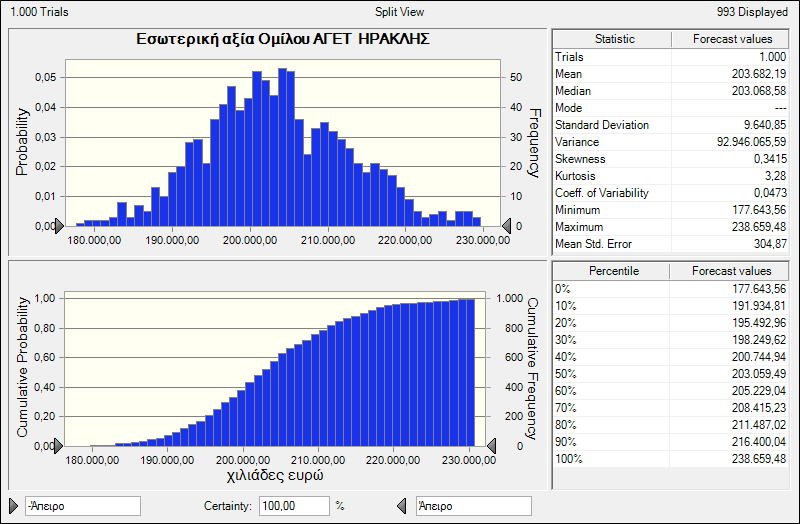Image resolution: width=800 pixels, height=524 pixels.
Task: Click the chart title Εσωτερική αξία Ομίλου ΑΓΕΤ ΗΡΑΚΛΗΣ
Action: [x=283, y=39]
